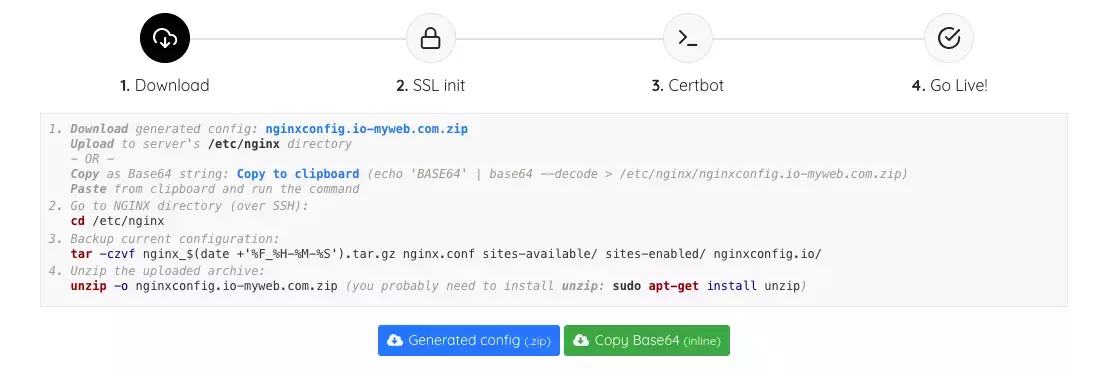Click progress line between Download and SSL init
This screenshot has width=1115, height=370.
(297, 38)
